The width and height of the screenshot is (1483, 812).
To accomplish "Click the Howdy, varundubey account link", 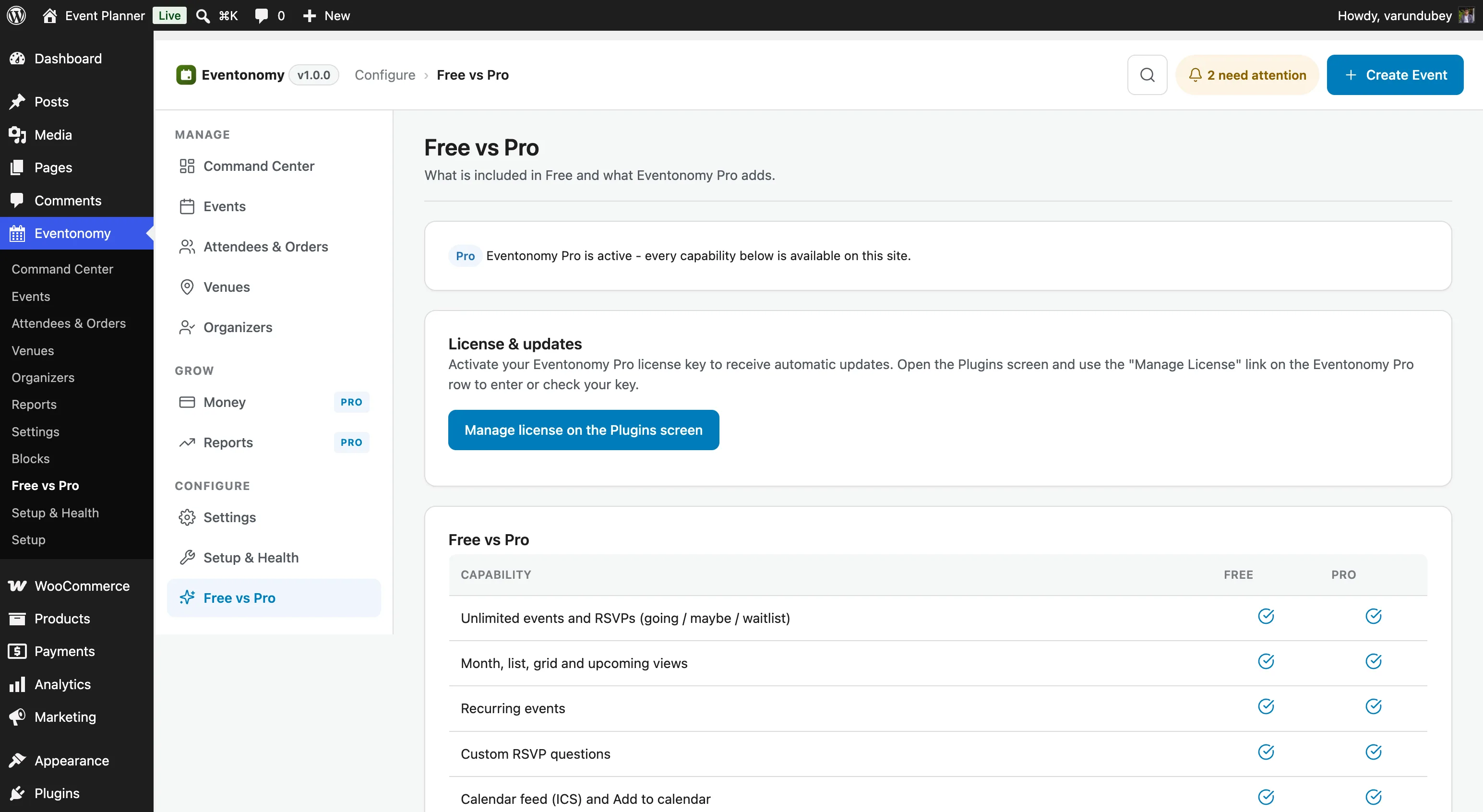I will tap(1394, 15).
